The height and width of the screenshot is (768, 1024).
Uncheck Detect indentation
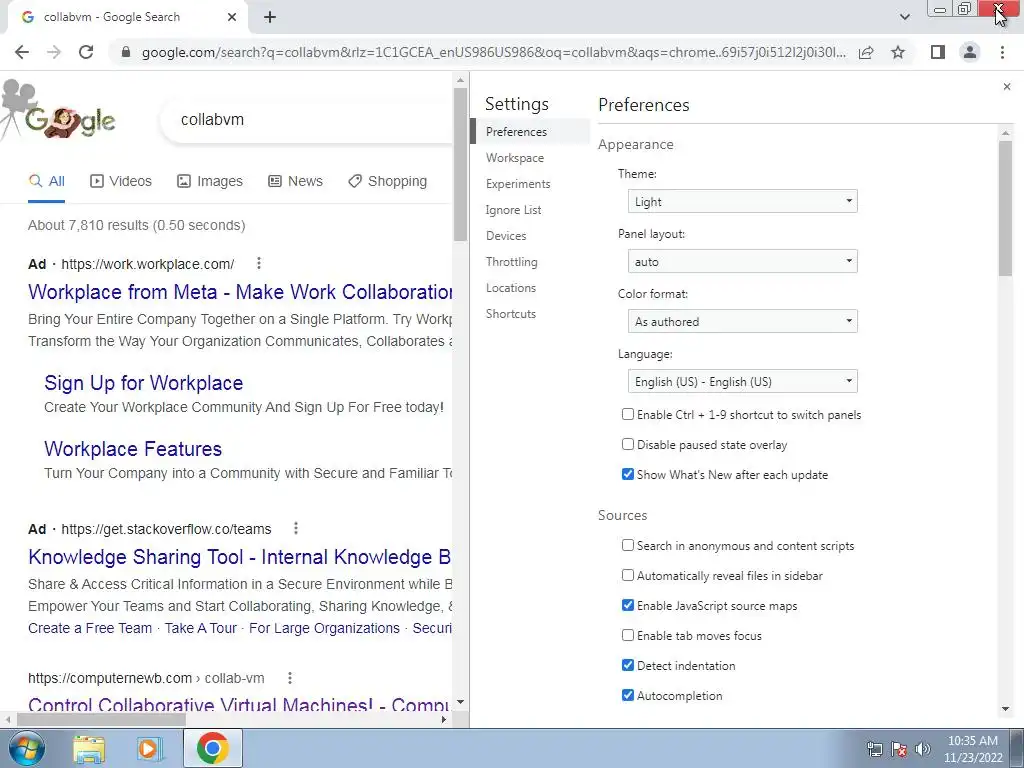click(628, 665)
